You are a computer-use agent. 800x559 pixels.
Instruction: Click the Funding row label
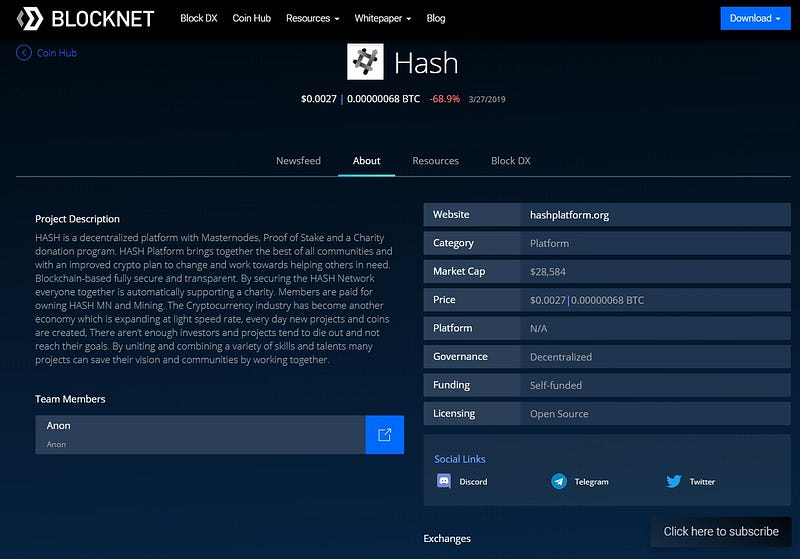[x=452, y=385]
